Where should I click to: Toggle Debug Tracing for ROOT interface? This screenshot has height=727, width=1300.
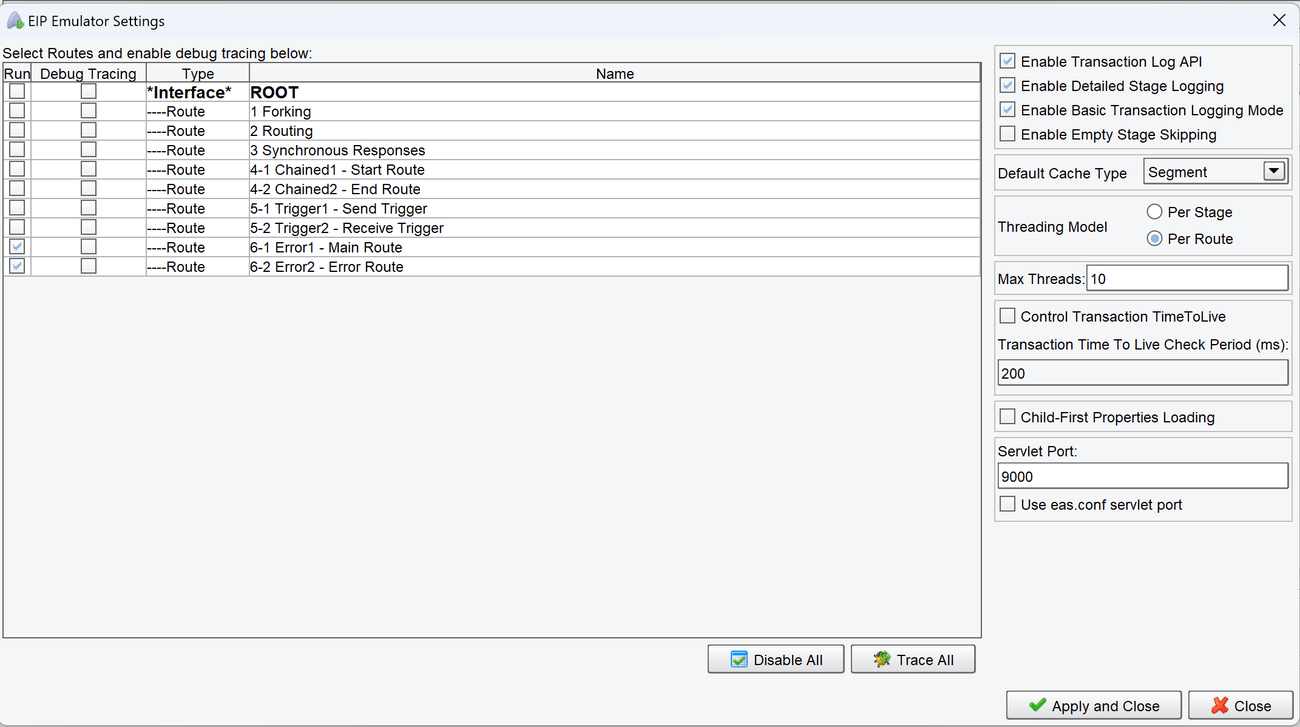coord(89,91)
